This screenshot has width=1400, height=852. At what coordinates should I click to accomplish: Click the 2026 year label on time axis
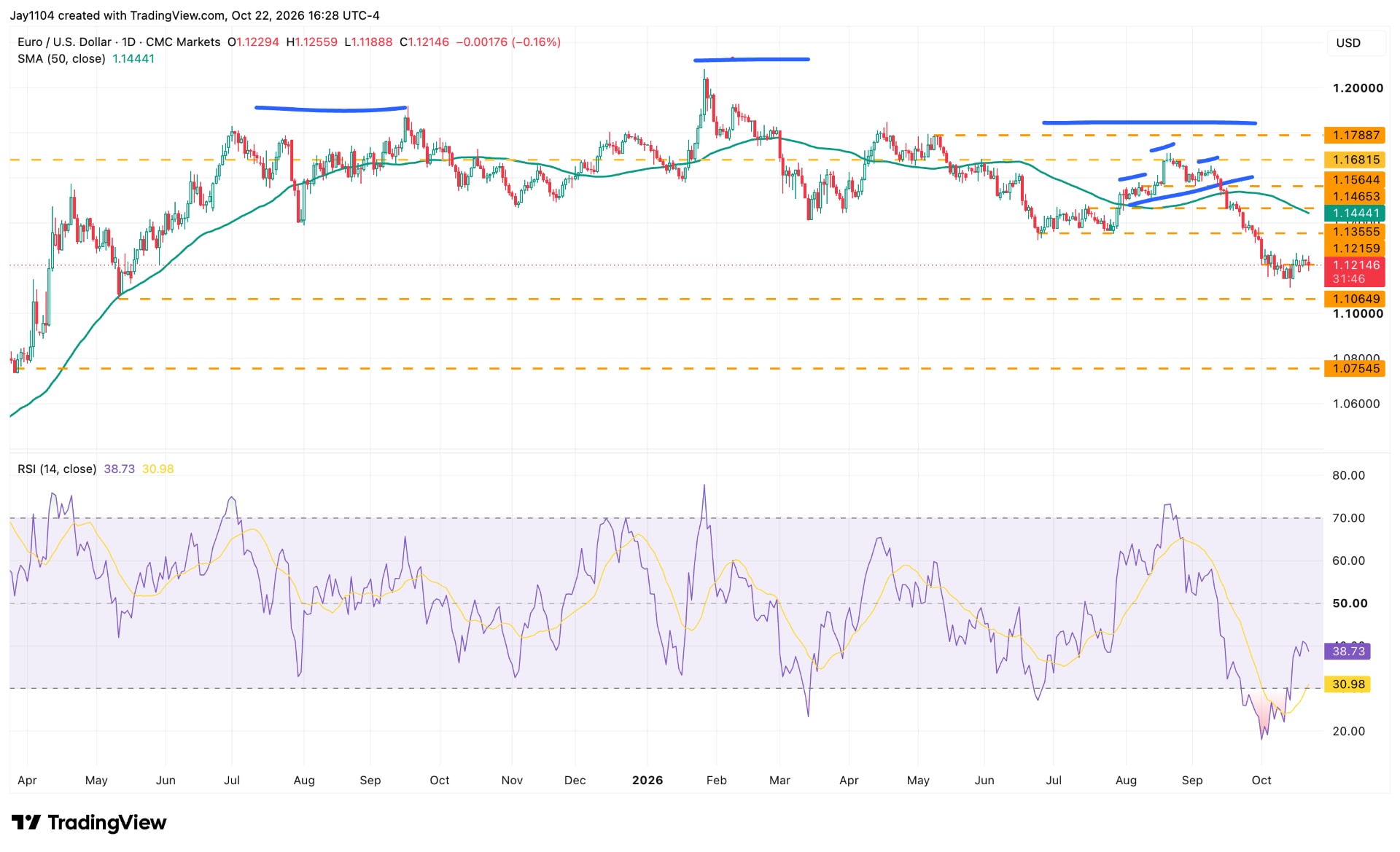(x=647, y=781)
